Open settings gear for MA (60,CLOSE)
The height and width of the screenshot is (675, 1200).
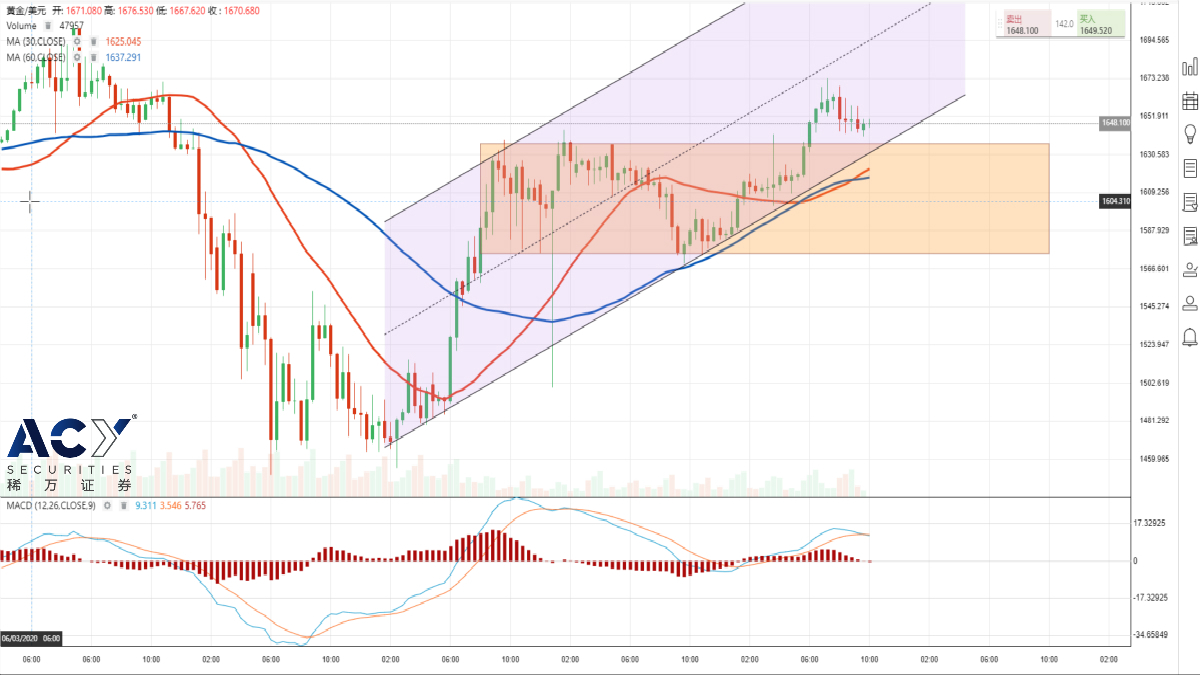pyautogui.click(x=77, y=58)
